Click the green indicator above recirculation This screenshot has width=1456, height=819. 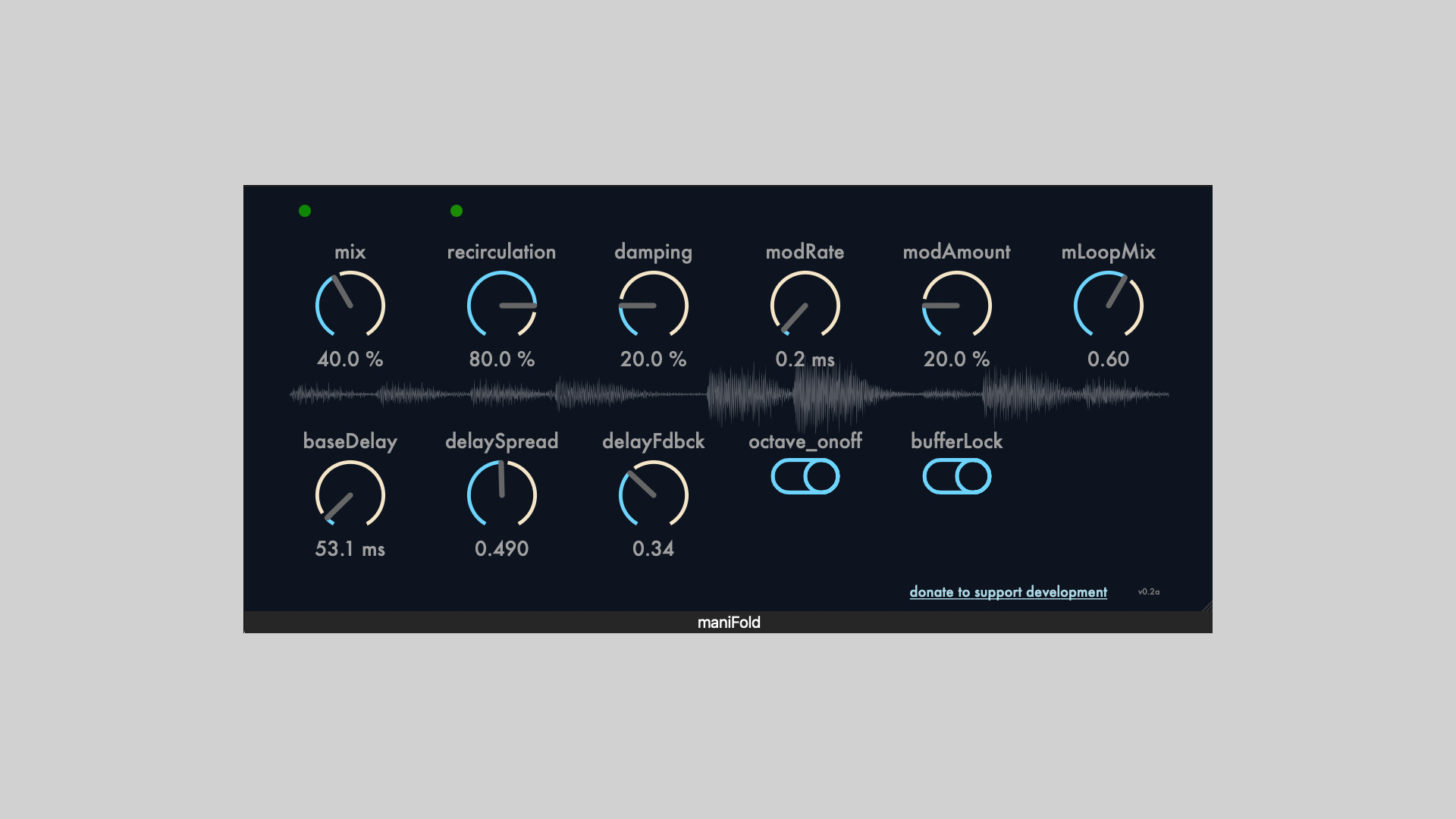coord(457,211)
